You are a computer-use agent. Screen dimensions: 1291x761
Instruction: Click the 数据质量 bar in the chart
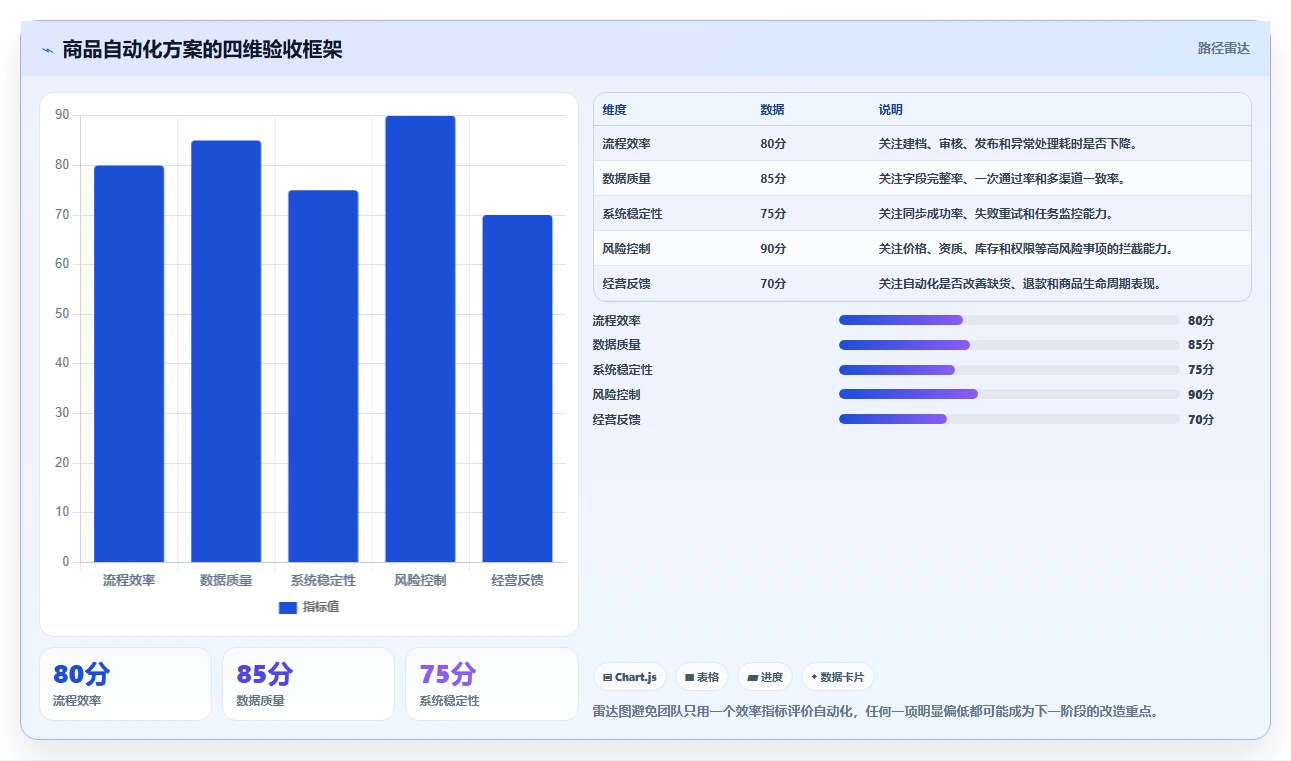(226, 351)
